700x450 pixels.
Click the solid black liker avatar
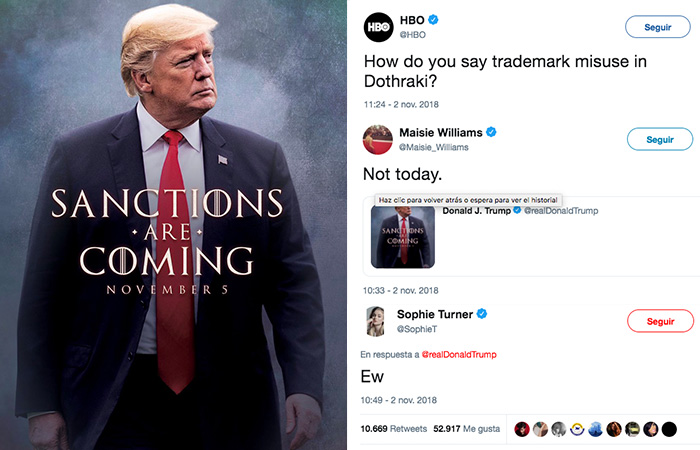[669, 429]
